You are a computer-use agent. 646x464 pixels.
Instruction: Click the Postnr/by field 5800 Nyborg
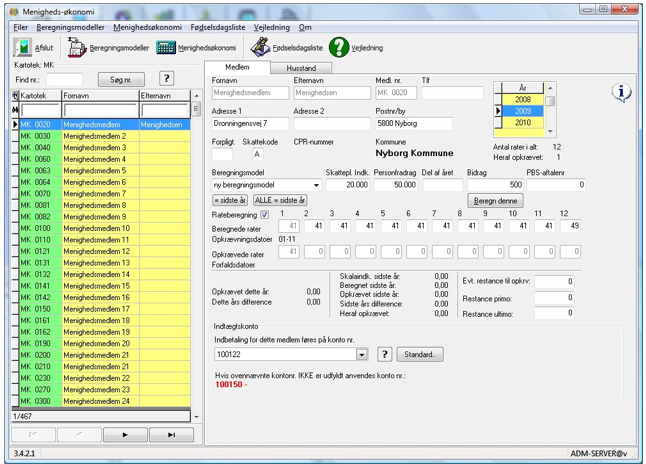tap(414, 123)
